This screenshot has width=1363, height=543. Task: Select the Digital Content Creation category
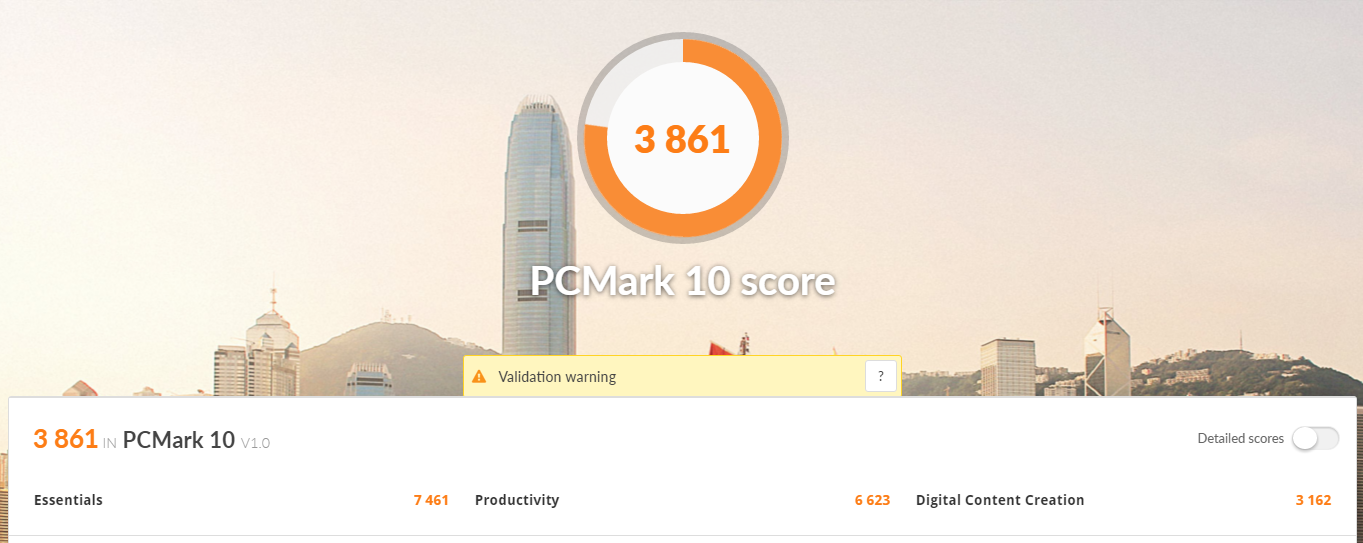click(x=1000, y=500)
